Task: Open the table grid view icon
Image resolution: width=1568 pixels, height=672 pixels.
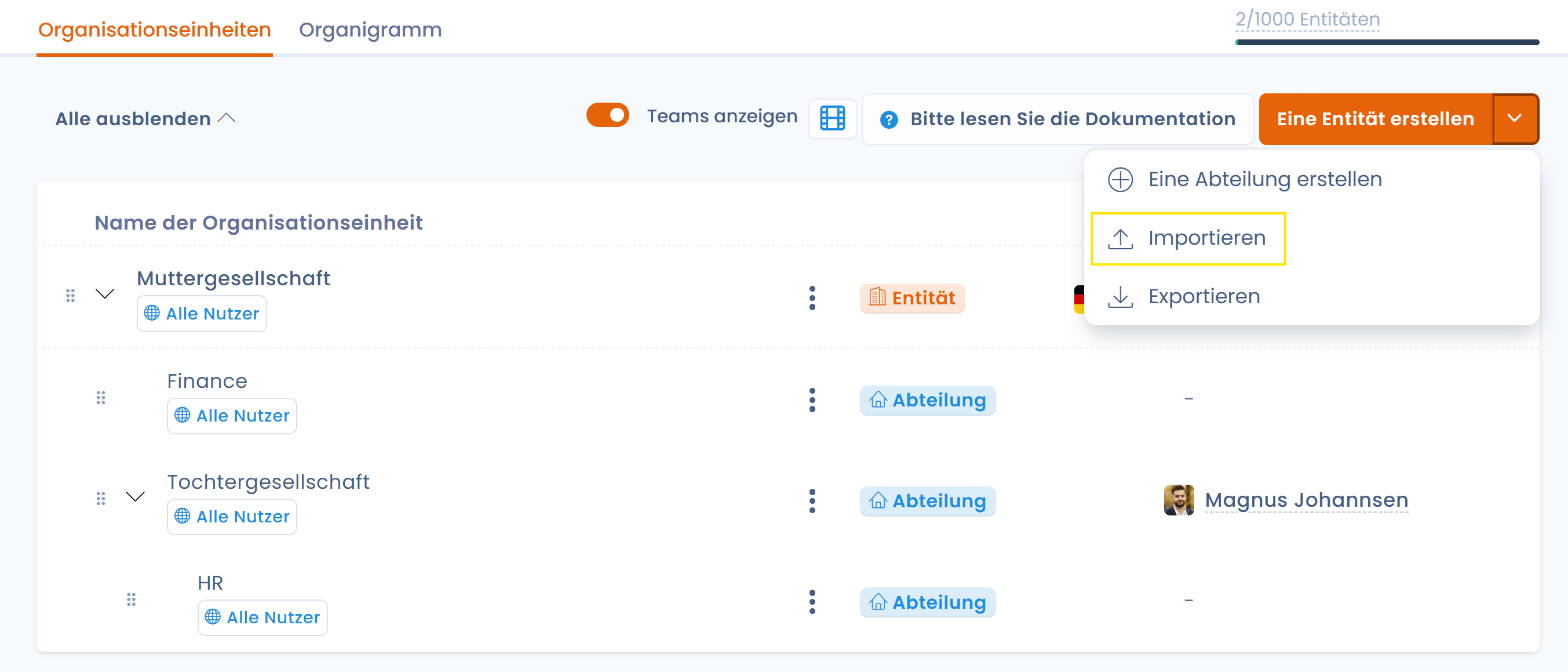Action: point(832,118)
